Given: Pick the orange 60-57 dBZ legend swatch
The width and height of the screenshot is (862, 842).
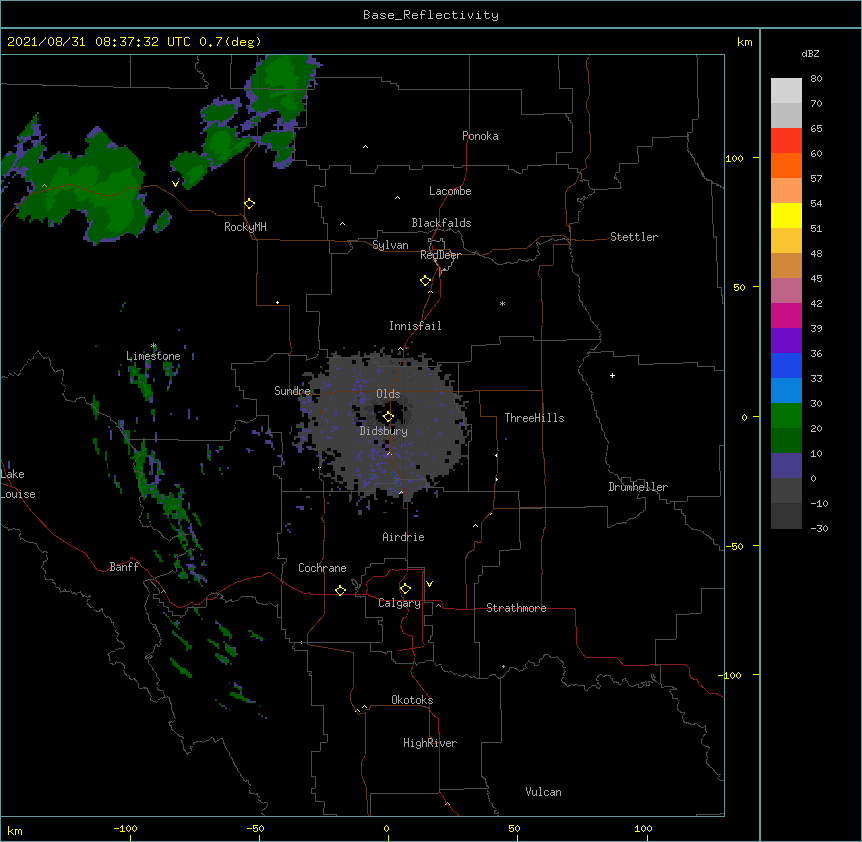Looking at the screenshot, I should pos(786,165).
